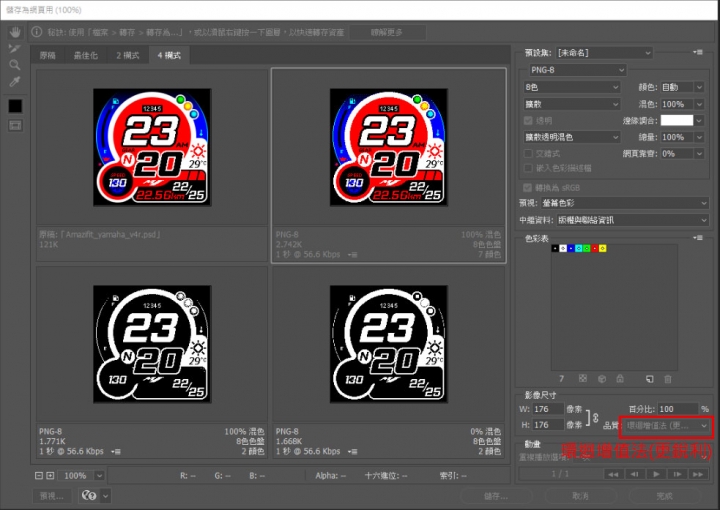
Task: Click the info tip icon
Action: pyautogui.click(x=37, y=32)
